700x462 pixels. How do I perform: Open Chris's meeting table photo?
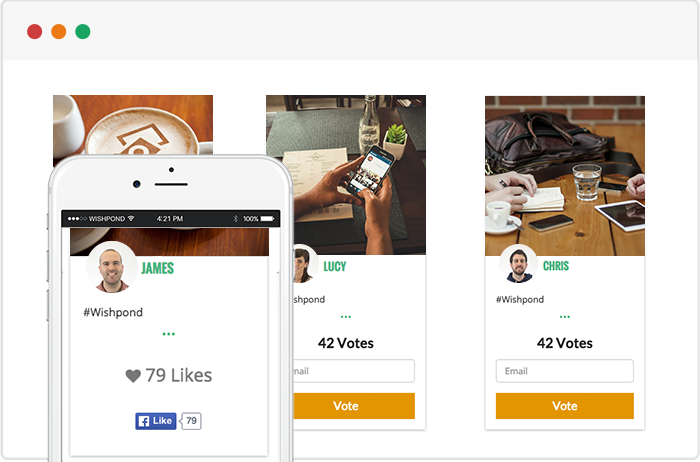click(565, 175)
